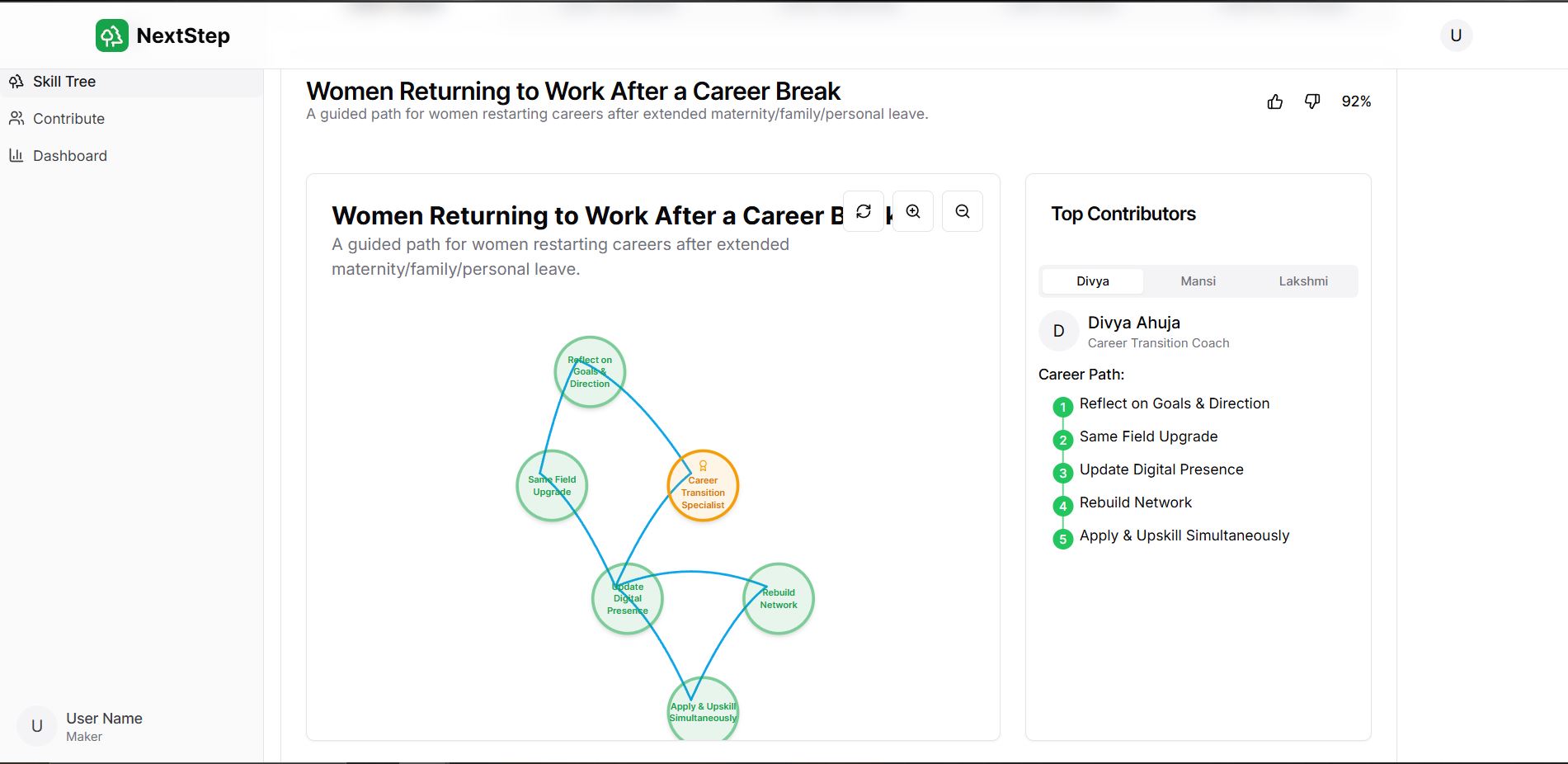This screenshot has height=764, width=1568.
Task: Click the NextStep logo icon
Action: point(112,35)
